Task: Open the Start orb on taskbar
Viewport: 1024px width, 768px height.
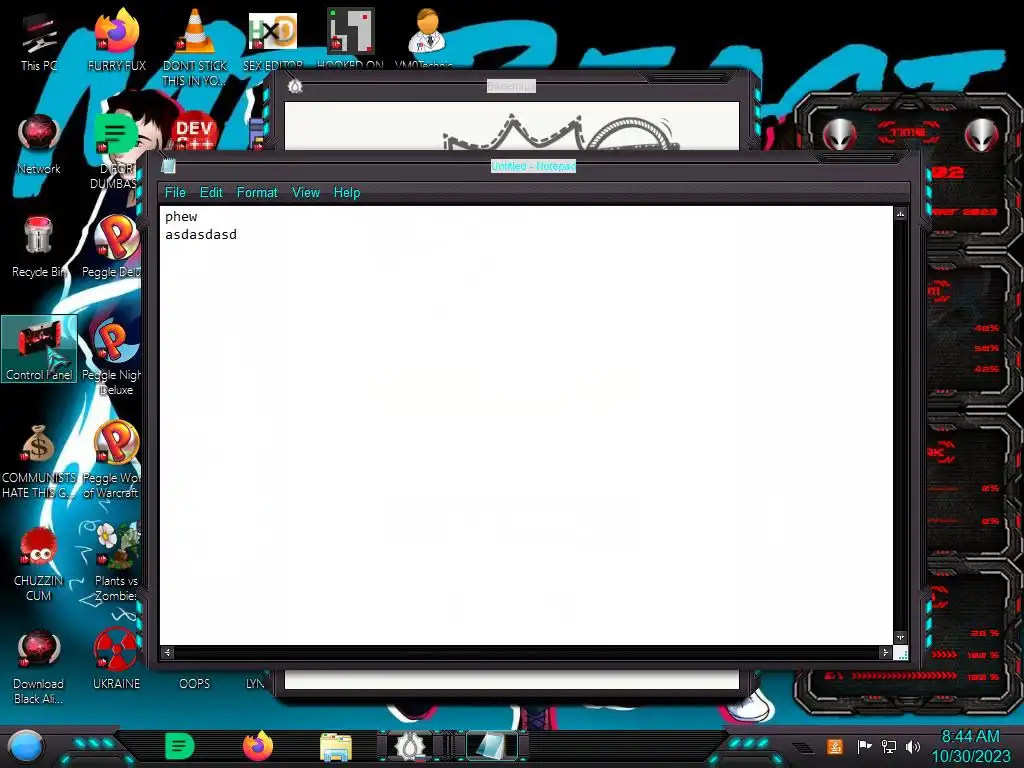Action: click(x=26, y=746)
